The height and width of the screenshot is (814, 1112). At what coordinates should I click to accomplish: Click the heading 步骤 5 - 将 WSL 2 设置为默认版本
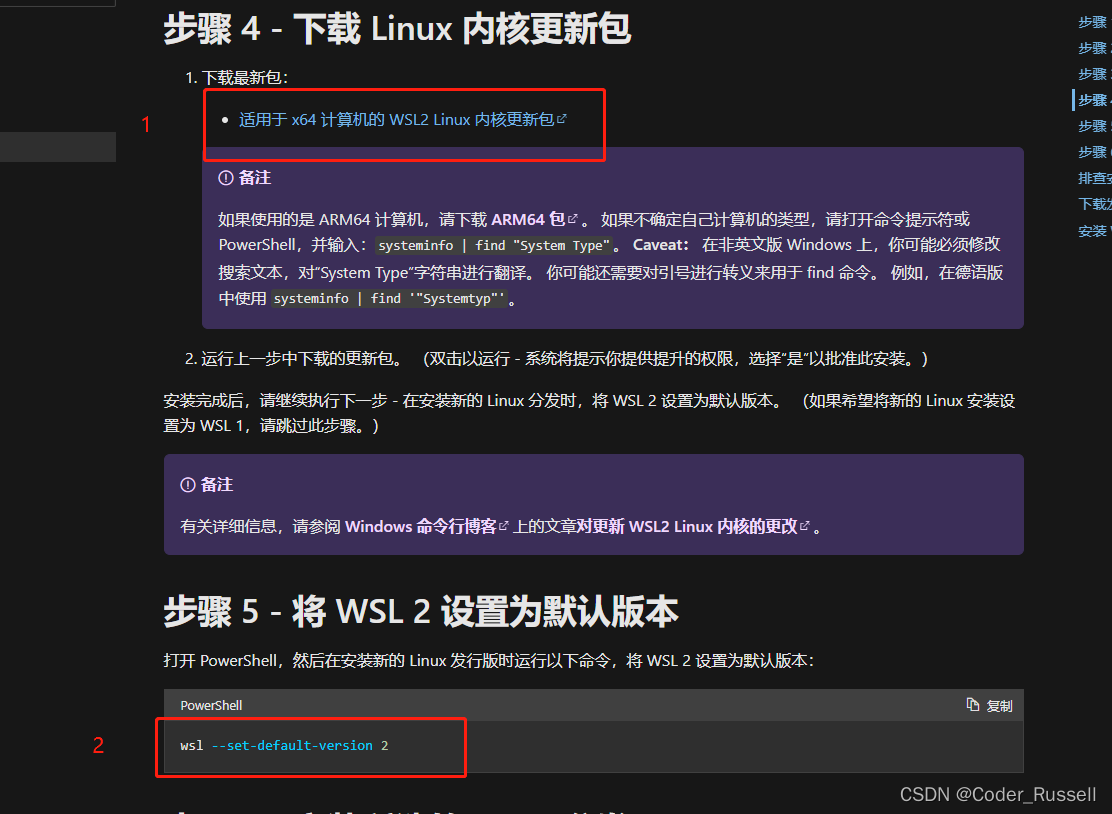(421, 611)
